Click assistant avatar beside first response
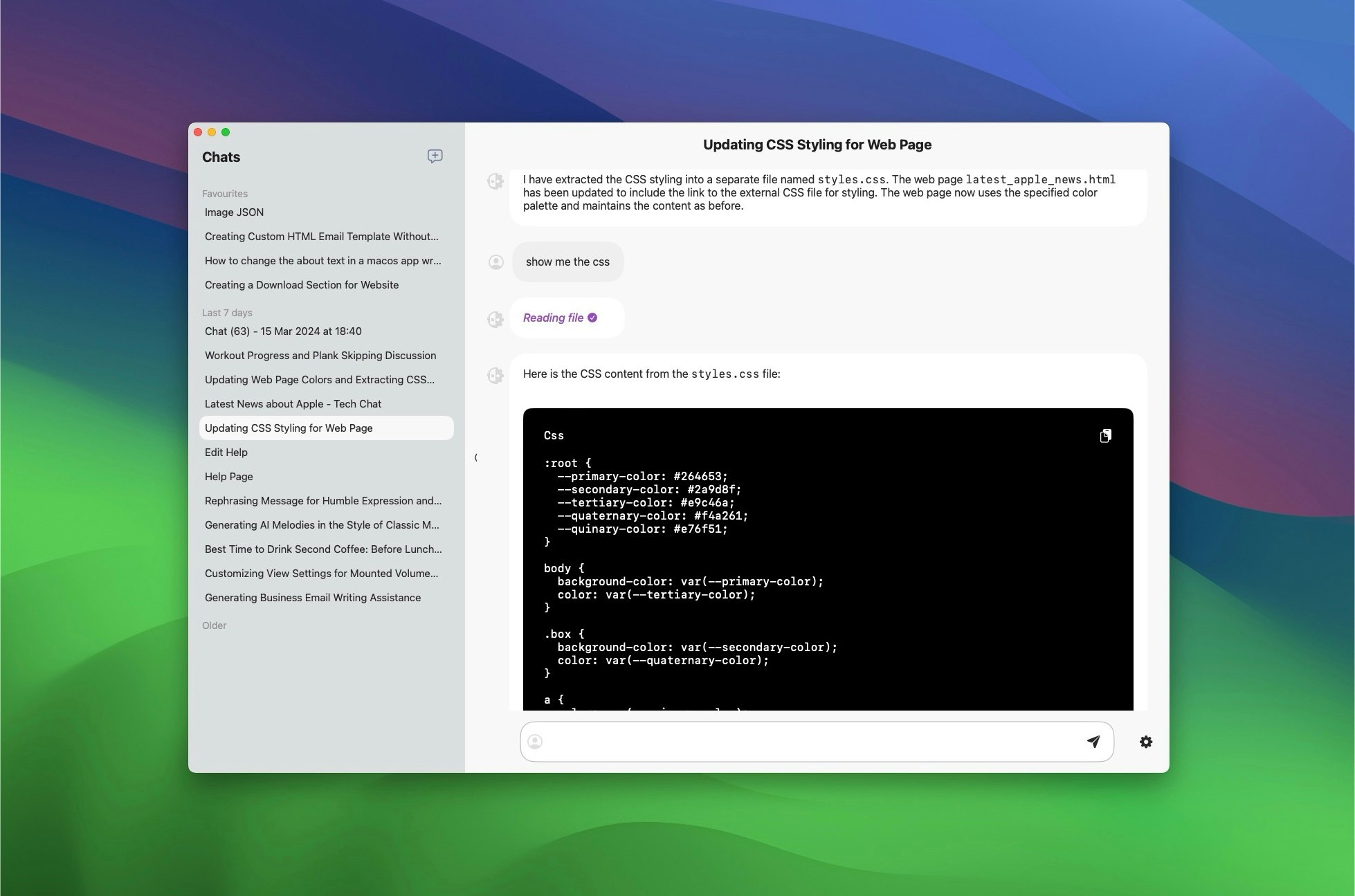Viewport: 1355px width, 896px height. click(x=495, y=181)
